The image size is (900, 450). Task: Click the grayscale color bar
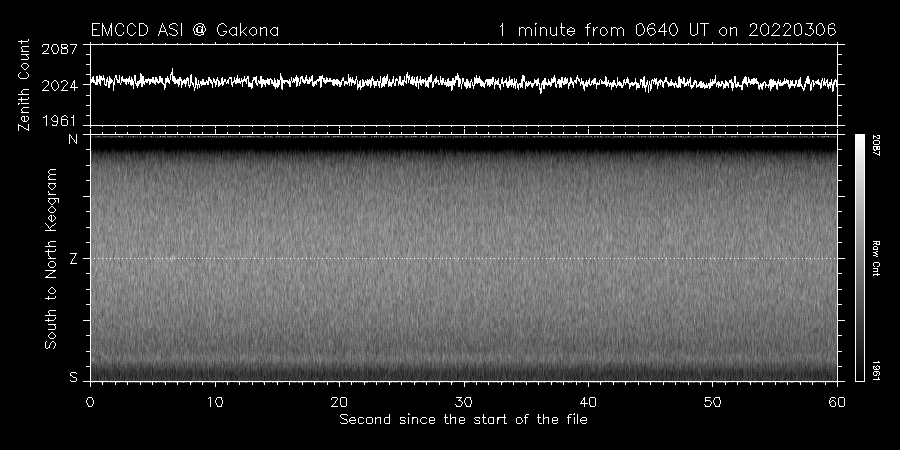pos(859,258)
